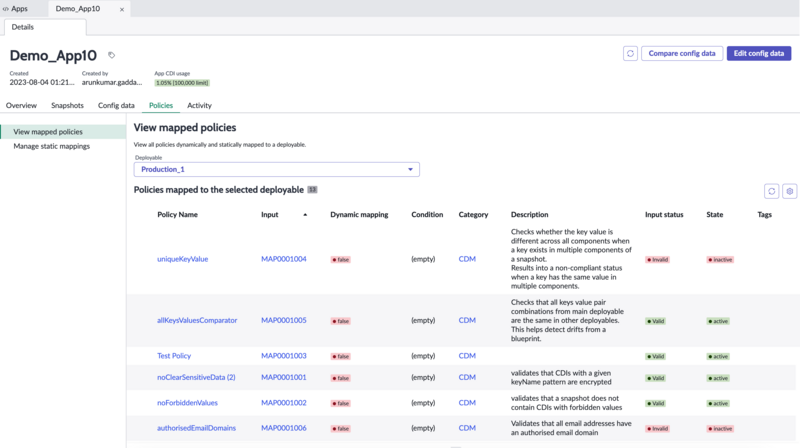Click the Tags column header
This screenshot has height=448, width=800.
click(x=764, y=215)
